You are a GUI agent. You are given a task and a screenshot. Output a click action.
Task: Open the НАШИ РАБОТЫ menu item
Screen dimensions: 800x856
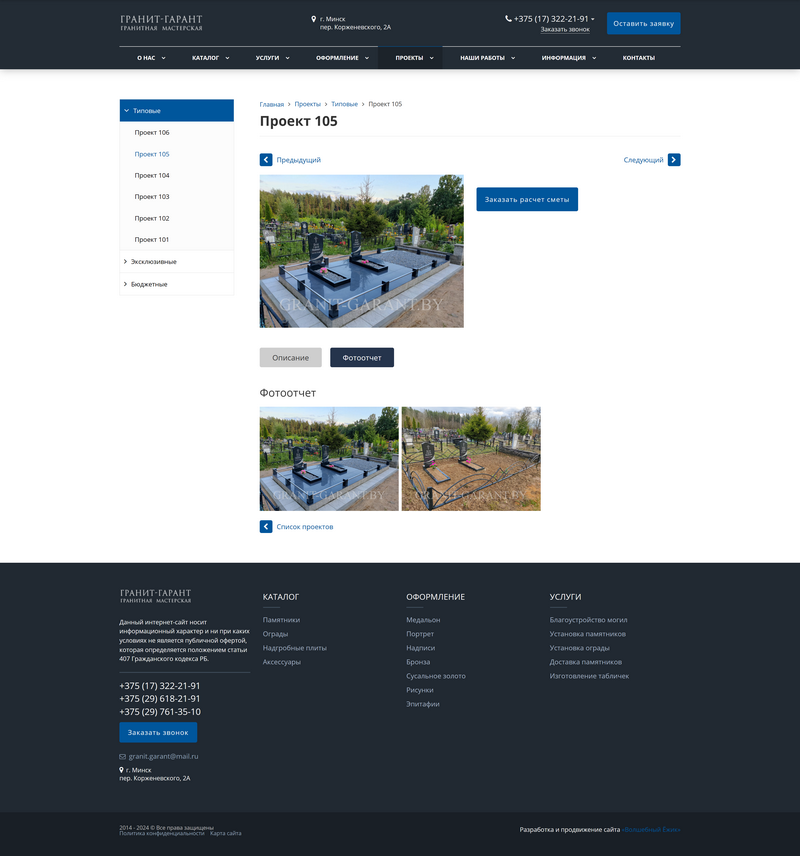coord(482,58)
